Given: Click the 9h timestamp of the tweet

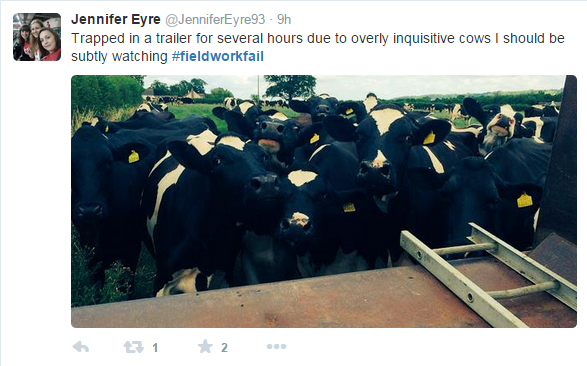Looking at the screenshot, I should point(284,19).
